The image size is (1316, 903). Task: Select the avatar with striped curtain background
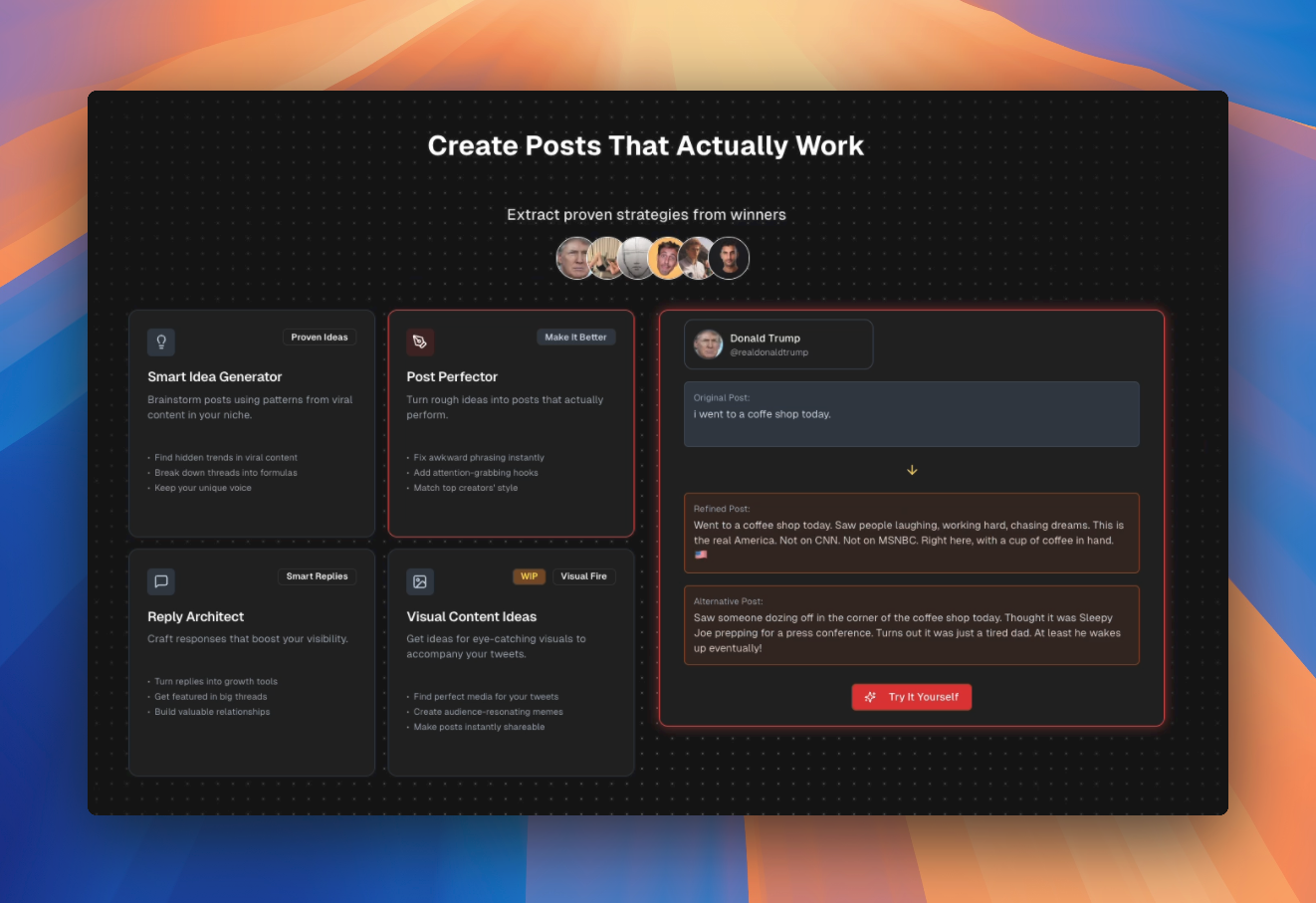[x=603, y=258]
